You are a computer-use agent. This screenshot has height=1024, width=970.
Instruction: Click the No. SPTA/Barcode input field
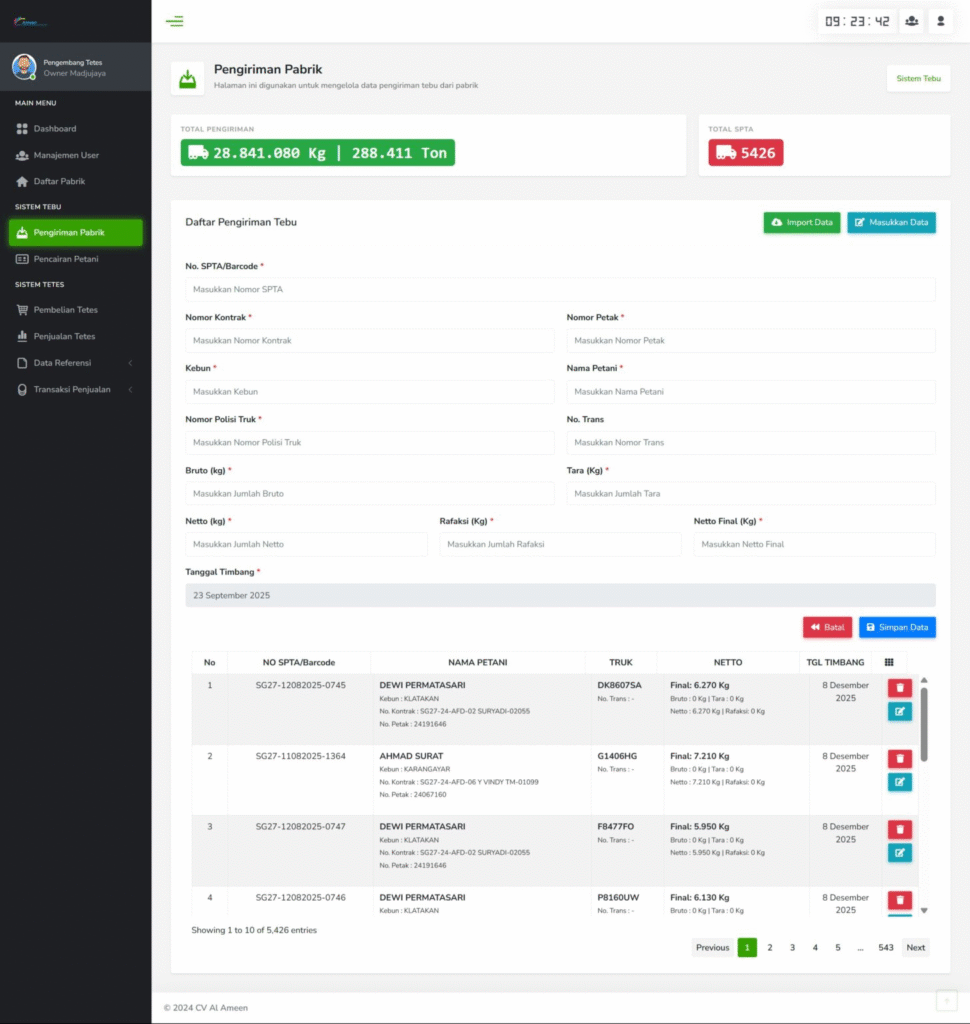[x=560, y=290]
